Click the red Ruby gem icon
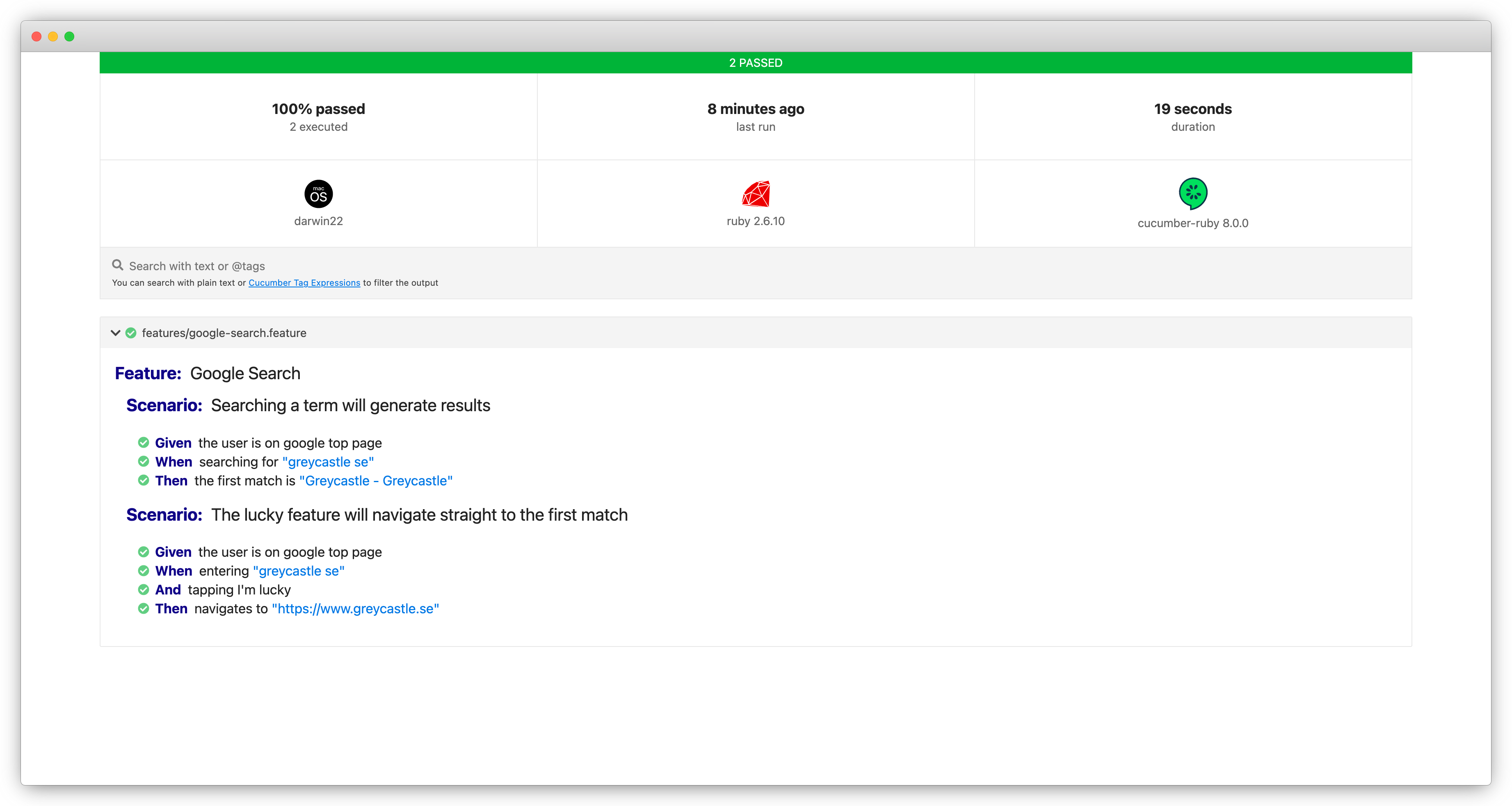Viewport: 1512px width, 806px height. point(756,194)
